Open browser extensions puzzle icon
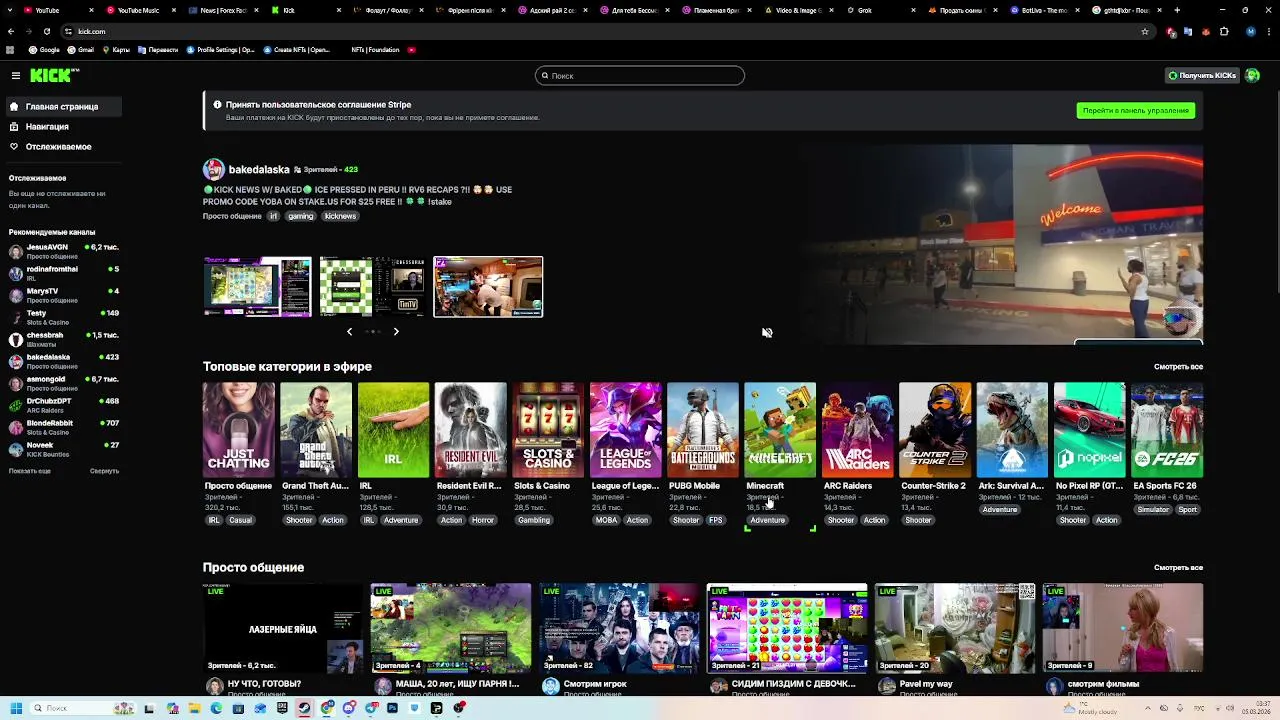The width and height of the screenshot is (1280, 720). tap(1224, 31)
